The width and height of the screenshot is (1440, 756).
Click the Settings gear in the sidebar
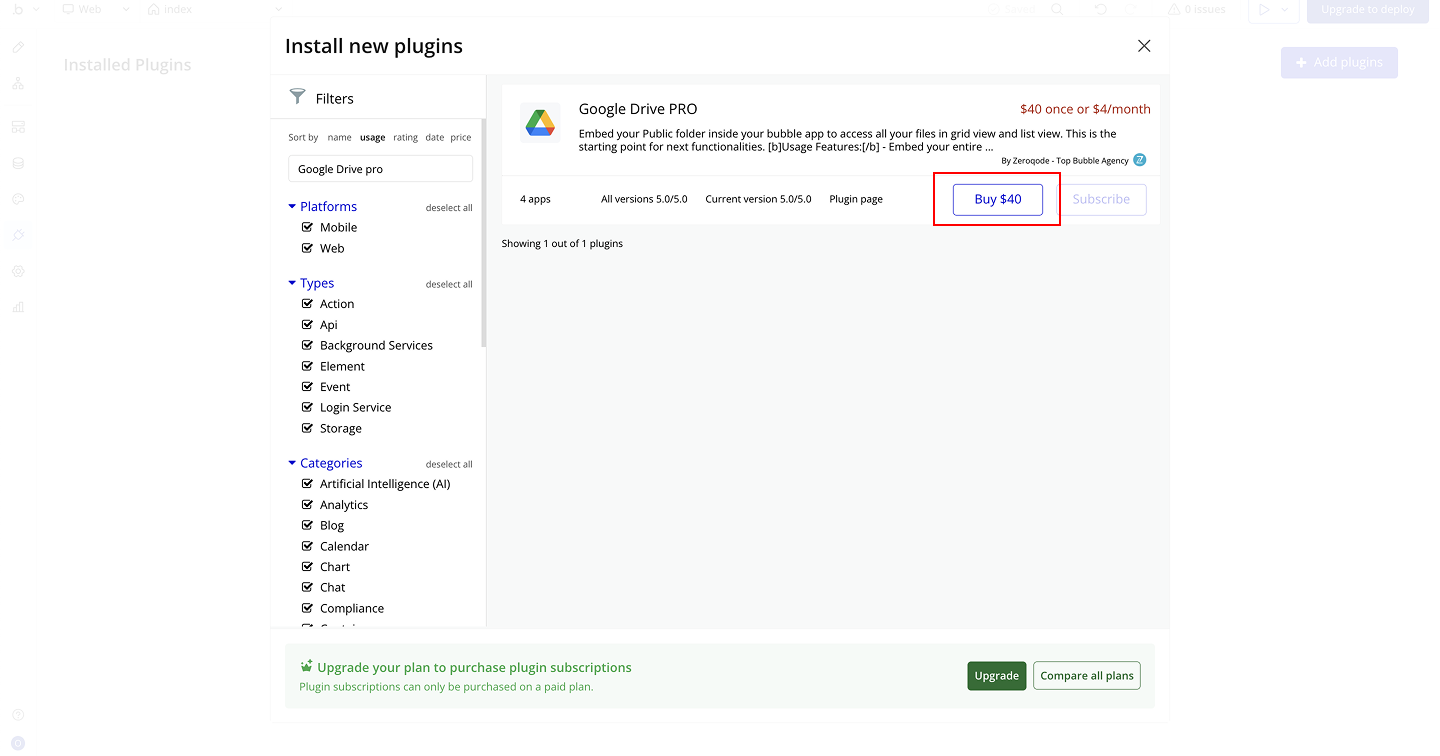click(18, 271)
